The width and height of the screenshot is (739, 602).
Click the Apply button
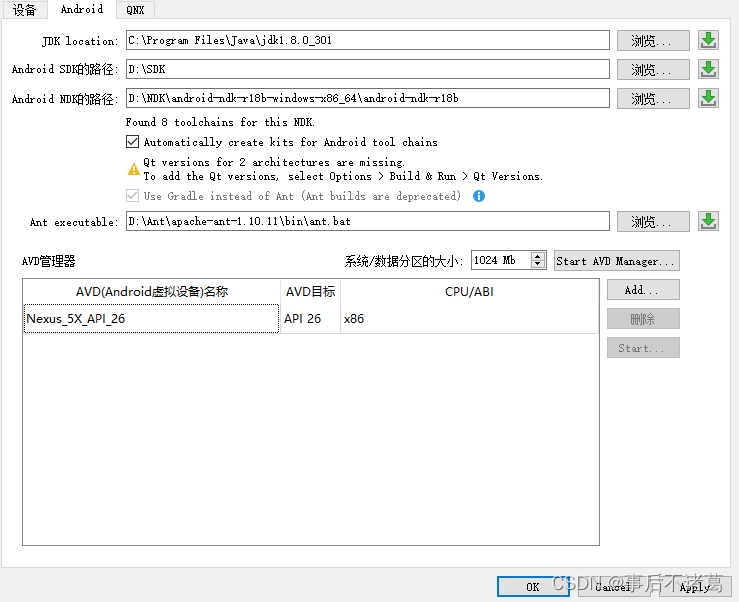696,587
